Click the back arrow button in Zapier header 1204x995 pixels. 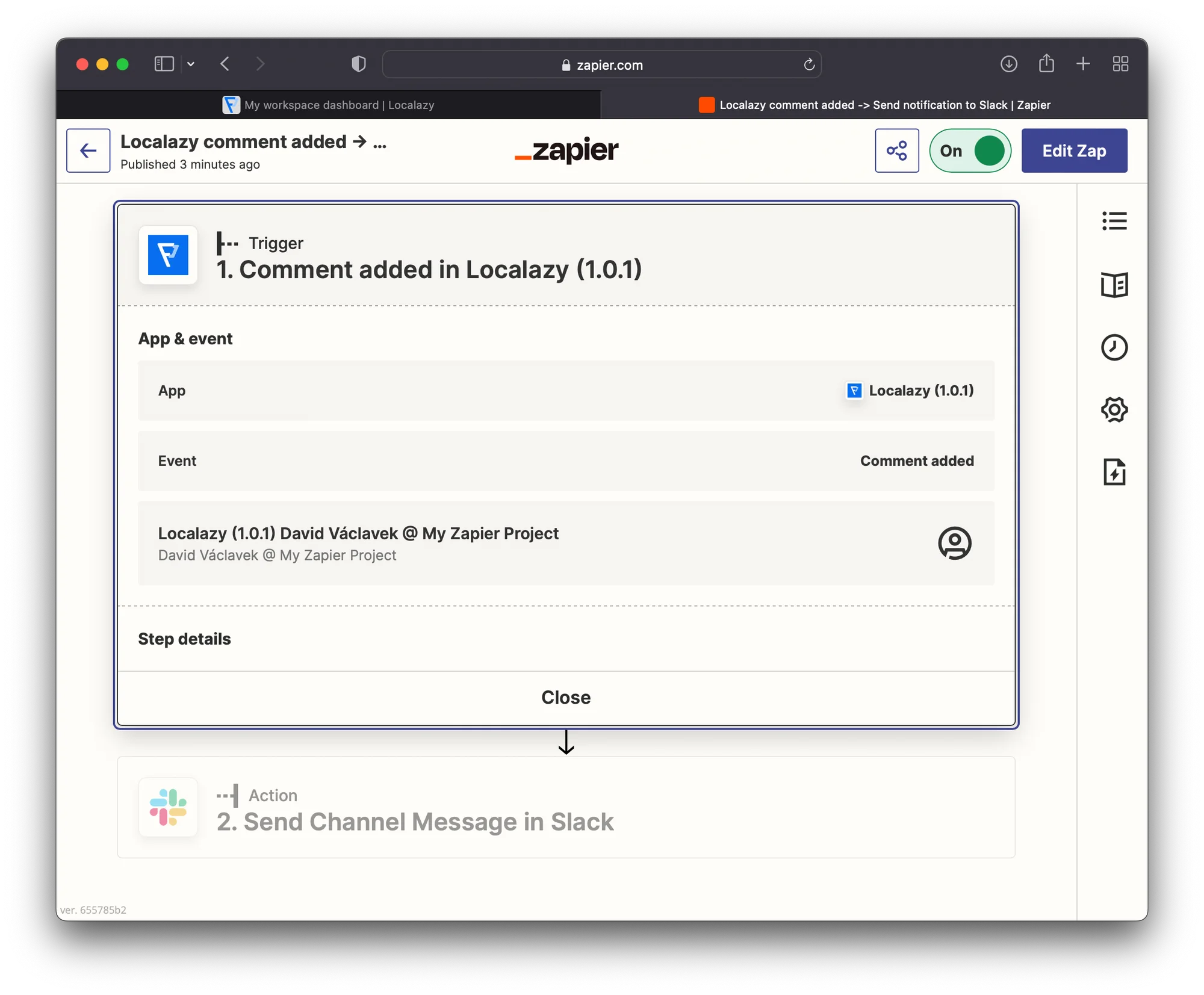click(88, 150)
